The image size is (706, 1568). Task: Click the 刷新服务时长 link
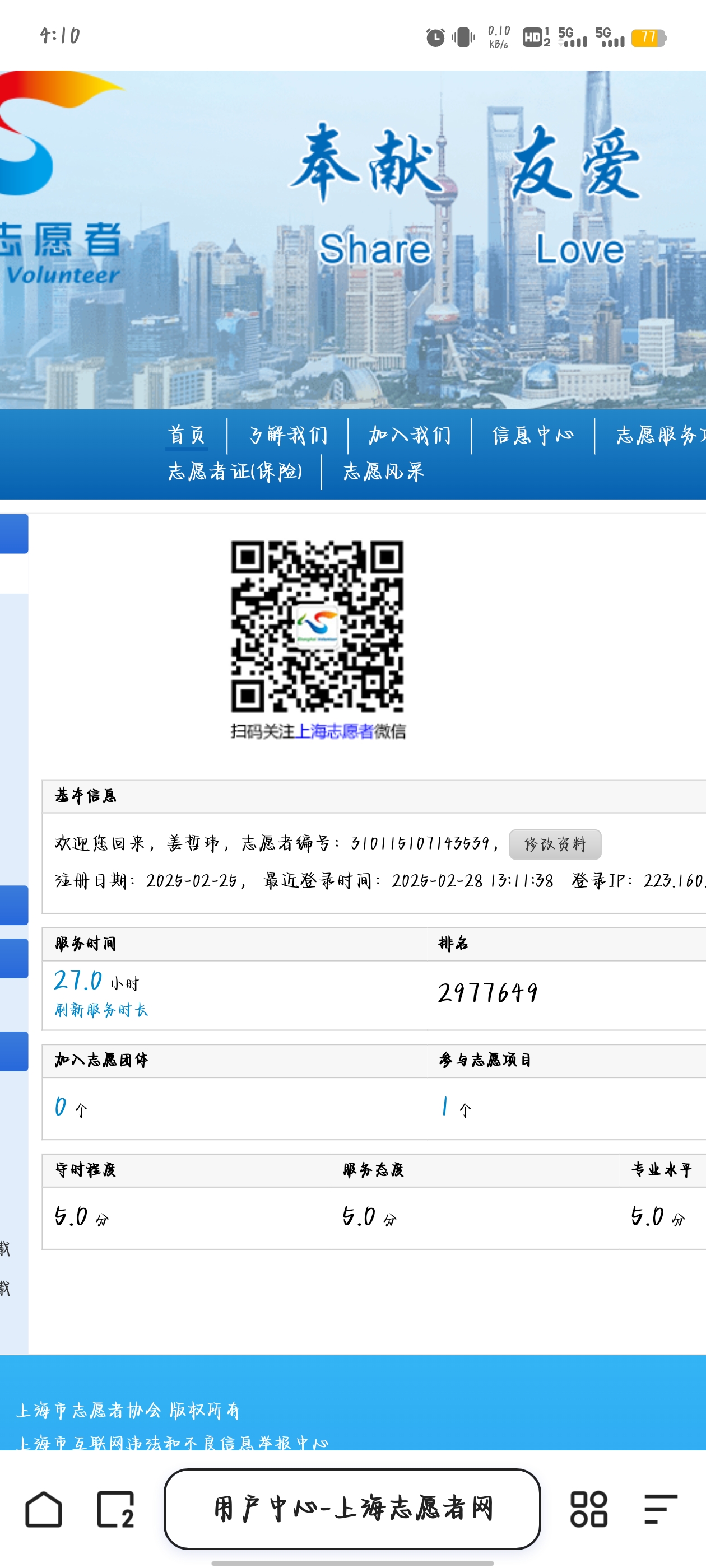(x=101, y=1010)
